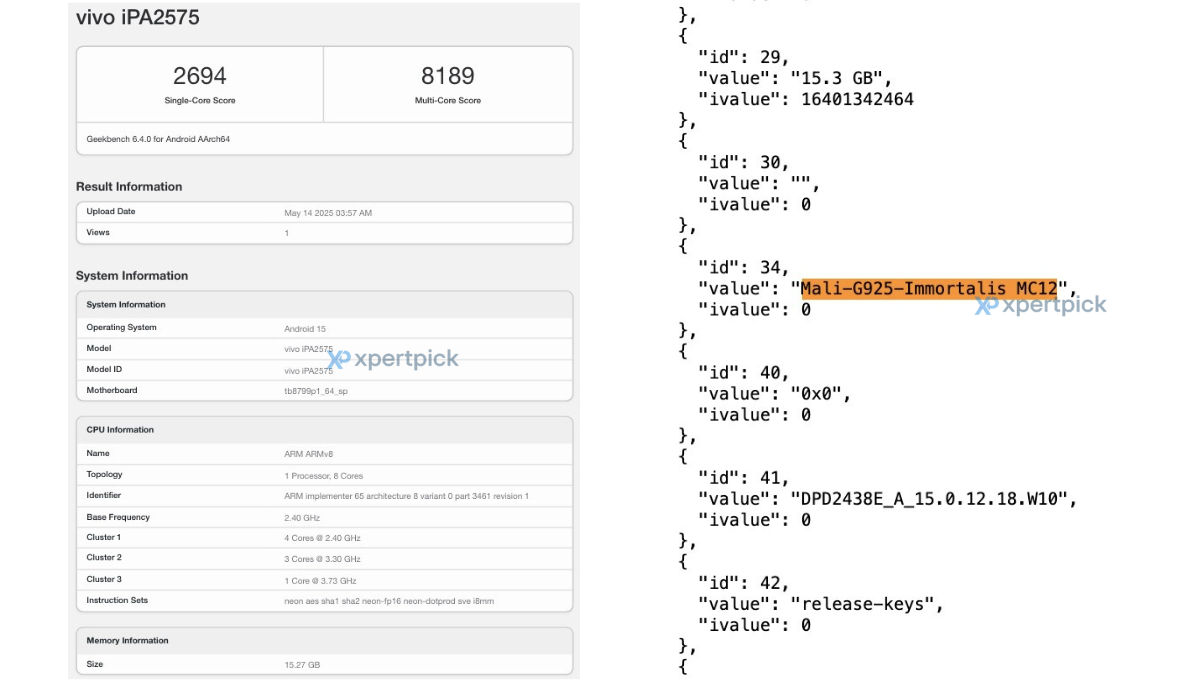This screenshot has width=1200, height=680.
Task: Click the DPD2438E_A_15.0.12.18.W10 build string
Action: coord(934,499)
